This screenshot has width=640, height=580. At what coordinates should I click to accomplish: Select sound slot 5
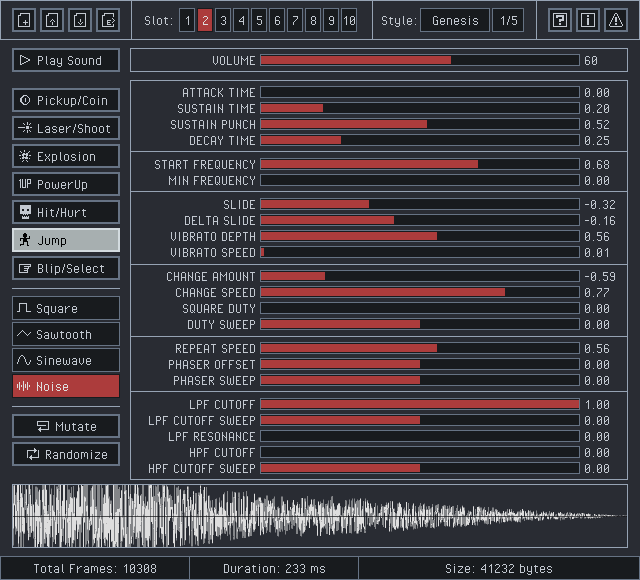tap(259, 20)
